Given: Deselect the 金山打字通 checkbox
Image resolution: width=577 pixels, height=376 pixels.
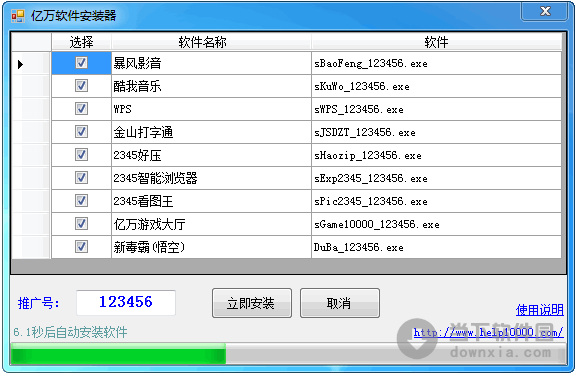Looking at the screenshot, I should pyautogui.click(x=81, y=132).
